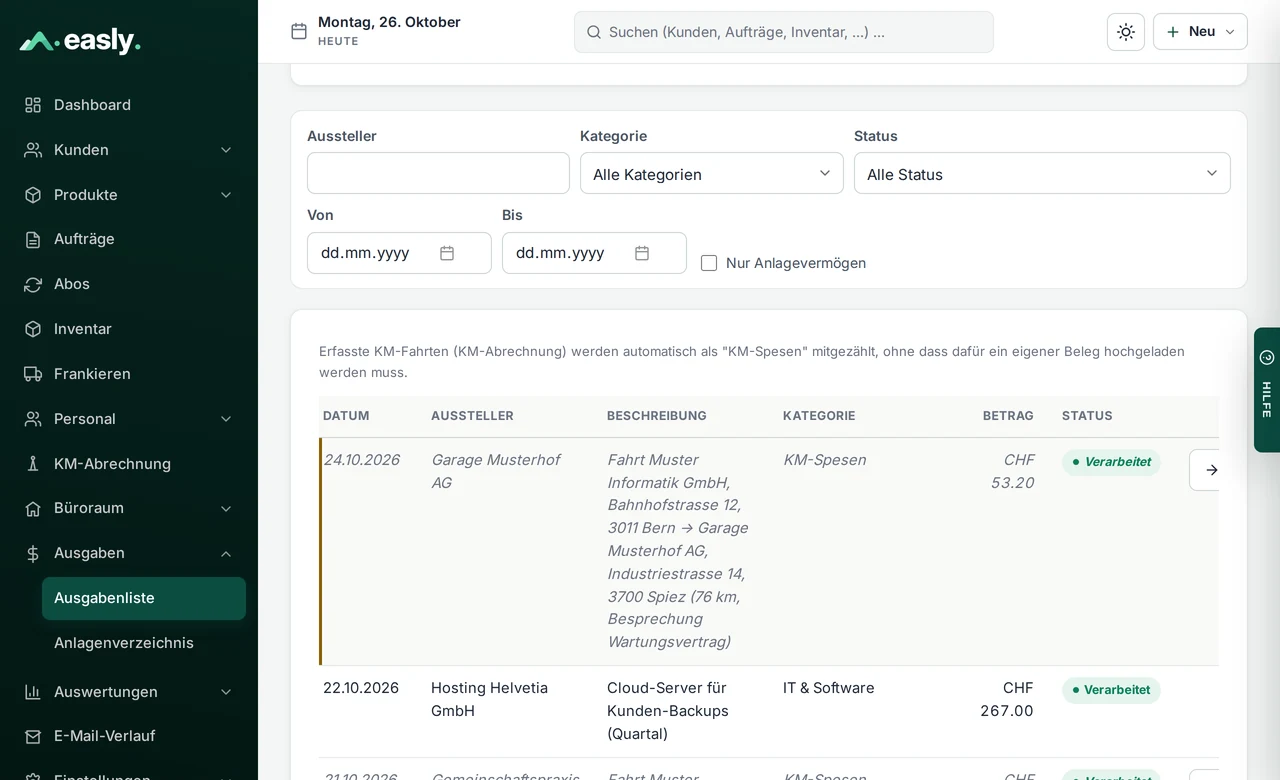The image size is (1280, 780).
Task: Click the E-Mail-Verlauf envelope icon
Action: tap(33, 736)
